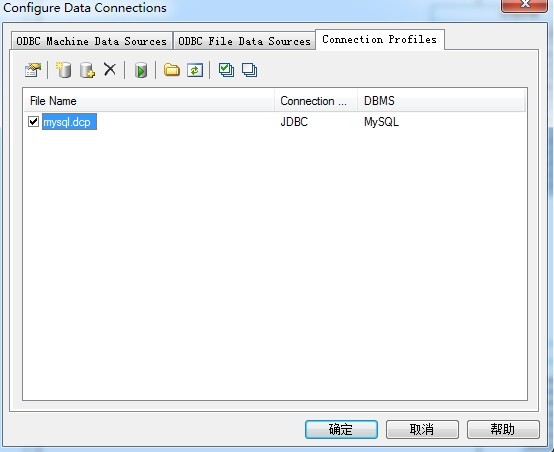
Task: Open the Properties toolbar icon
Action: [33, 70]
